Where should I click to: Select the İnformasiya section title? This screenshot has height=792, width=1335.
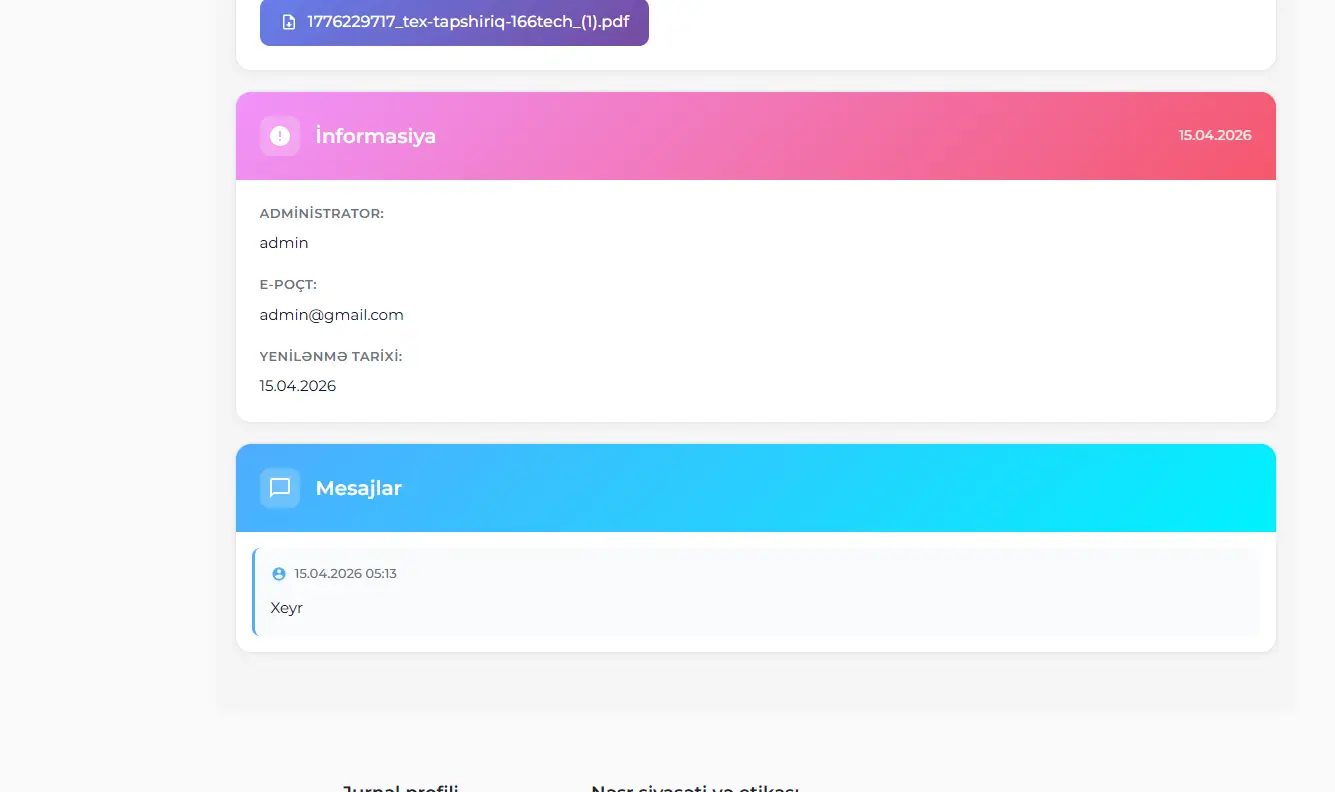coord(375,136)
